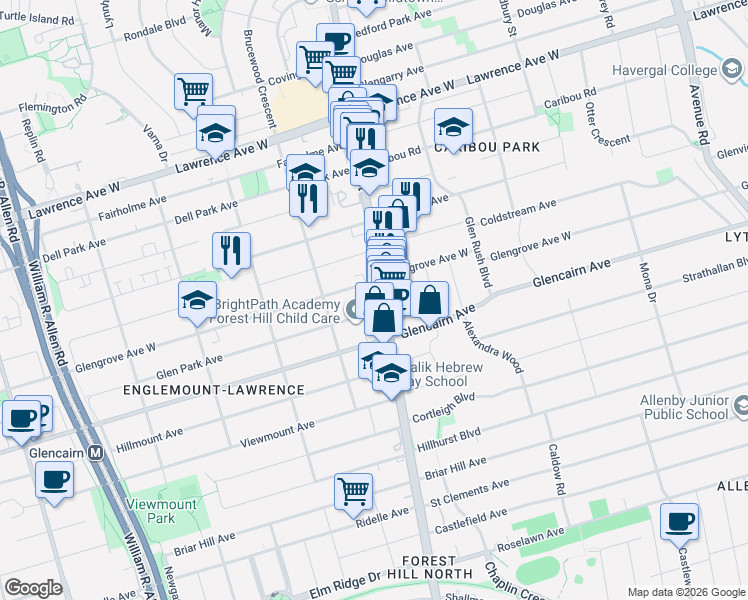Click the BrightPath Academy Forest Hill Child Care label
The image size is (748, 600).
[x=277, y=311]
